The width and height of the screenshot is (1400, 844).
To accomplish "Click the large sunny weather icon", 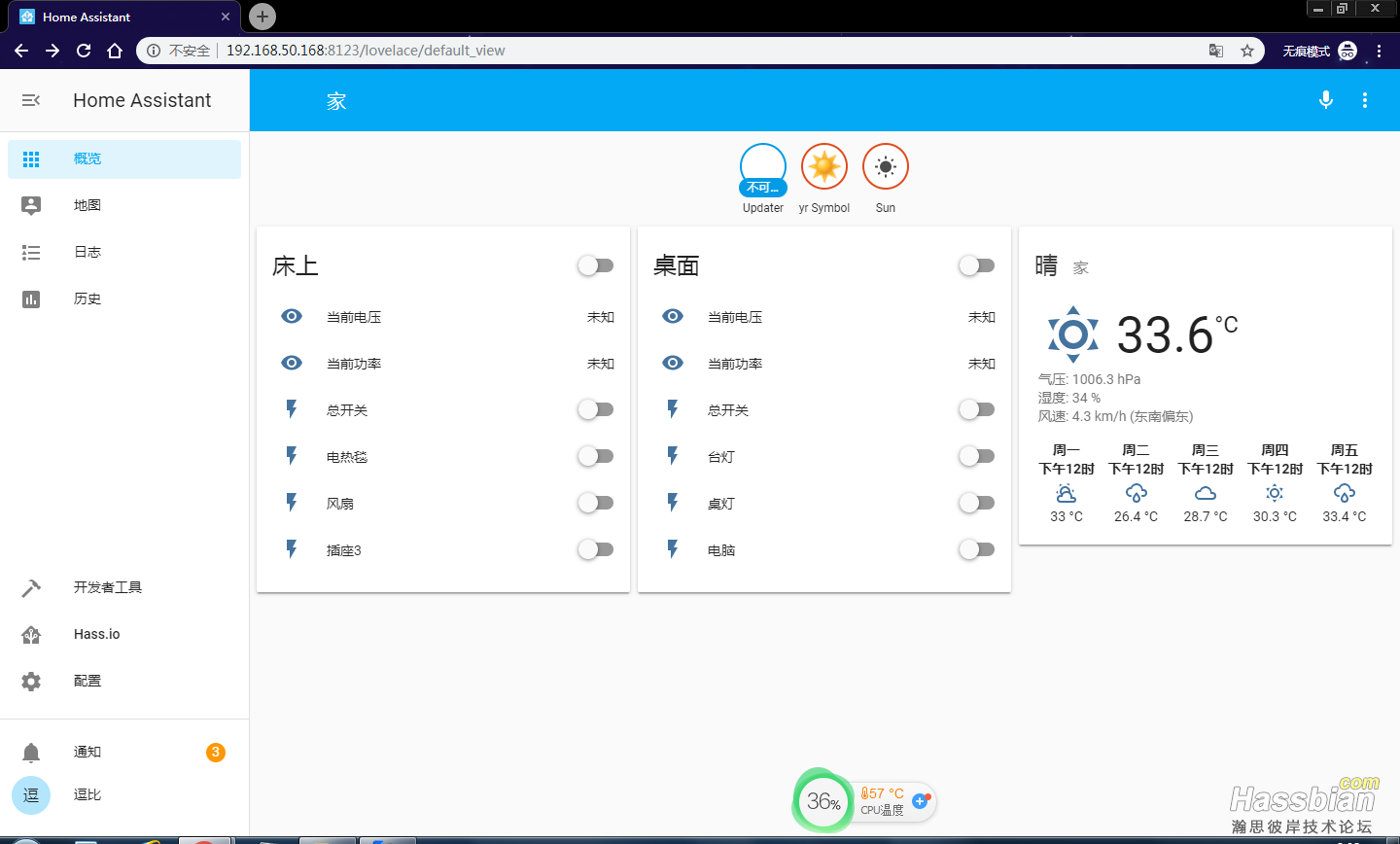I will point(1073,334).
